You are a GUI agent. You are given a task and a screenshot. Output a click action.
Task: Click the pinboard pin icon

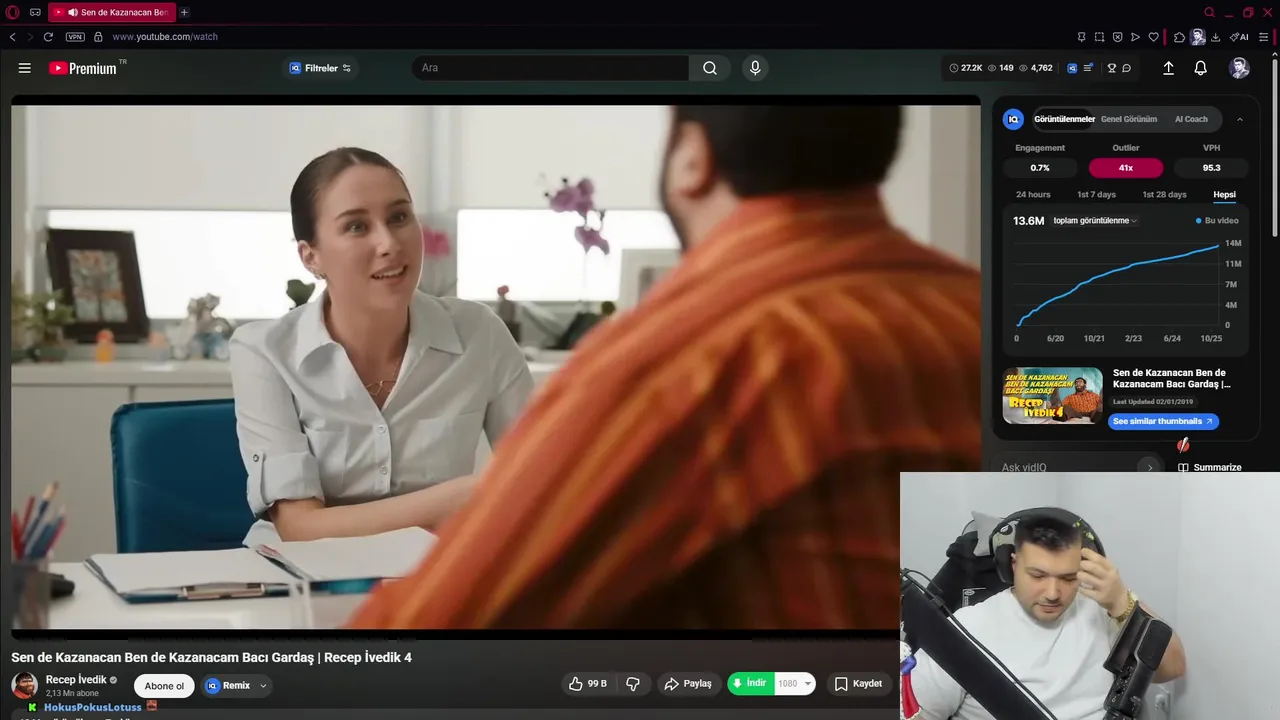(1081, 37)
